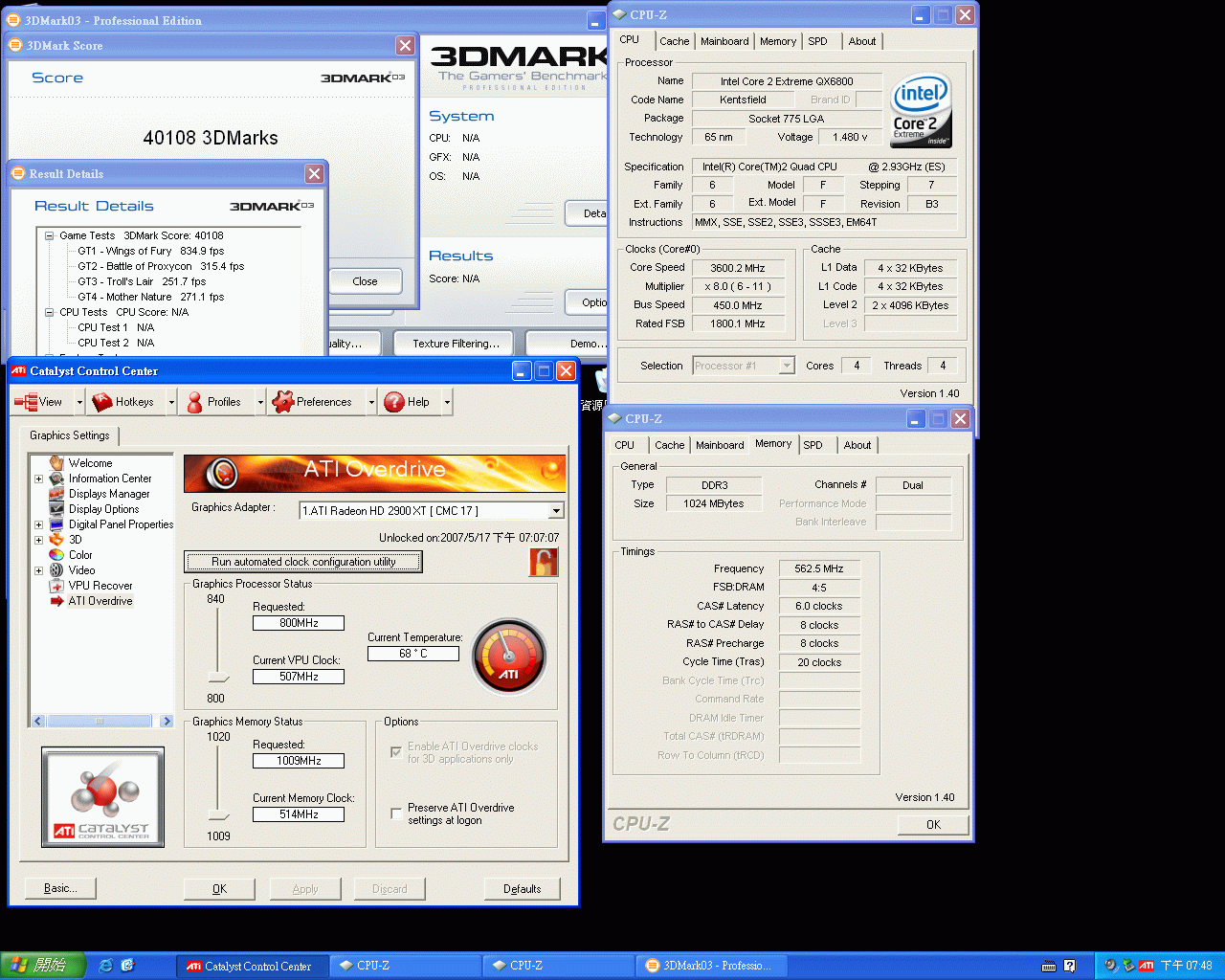
Task: Expand the Digital Panel Properties node
Action: click(x=38, y=524)
